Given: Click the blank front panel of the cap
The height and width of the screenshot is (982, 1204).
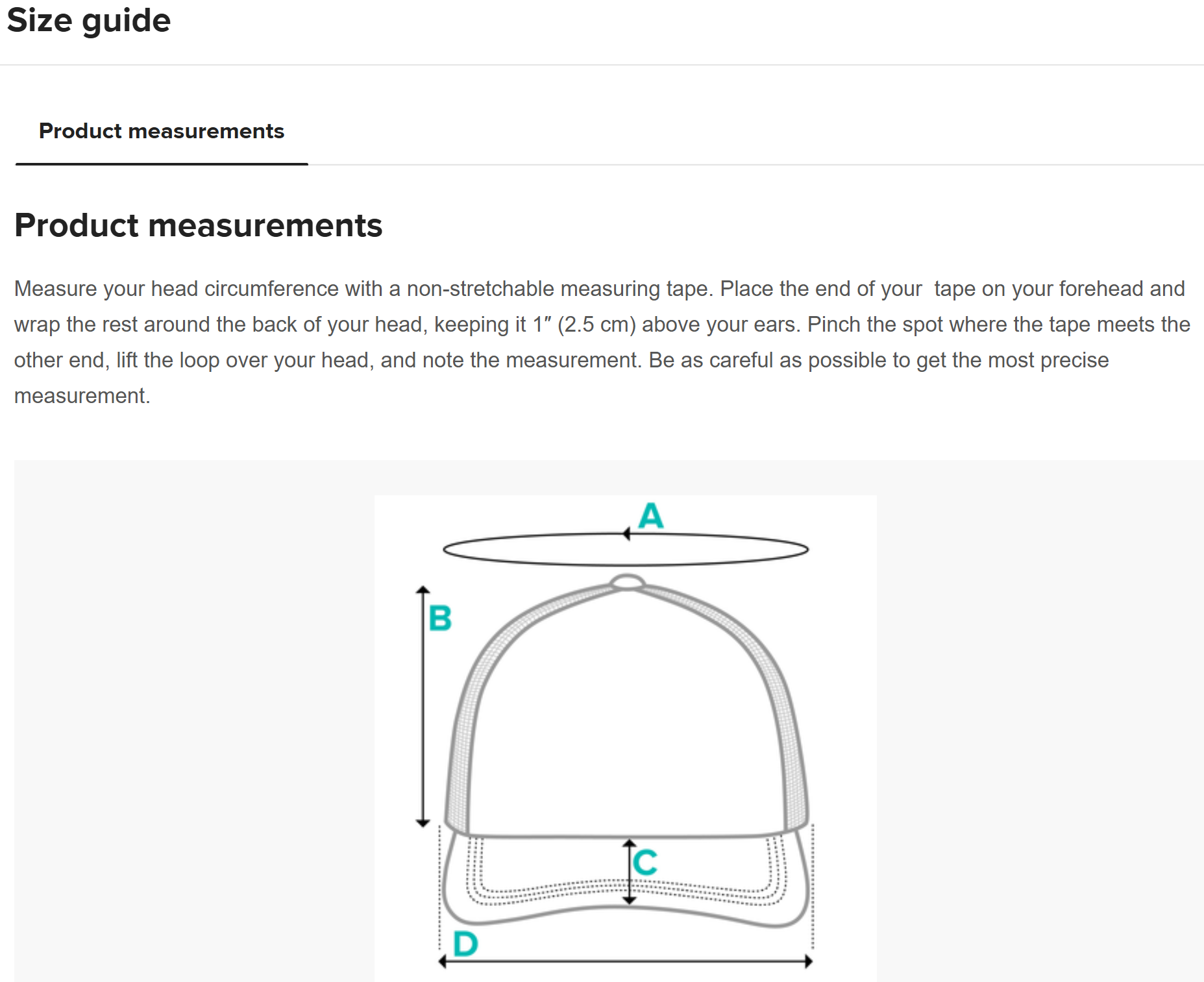Looking at the screenshot, I should point(626,714).
